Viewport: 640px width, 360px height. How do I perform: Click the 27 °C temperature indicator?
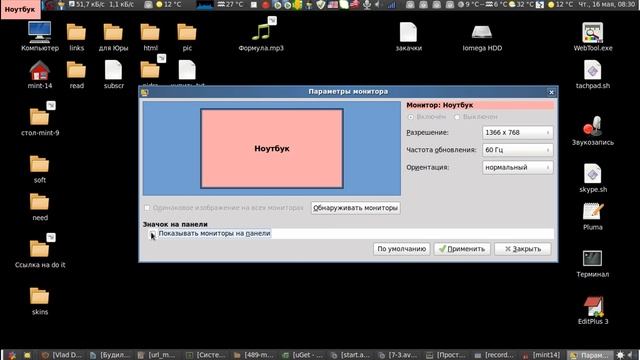click(x=230, y=4)
